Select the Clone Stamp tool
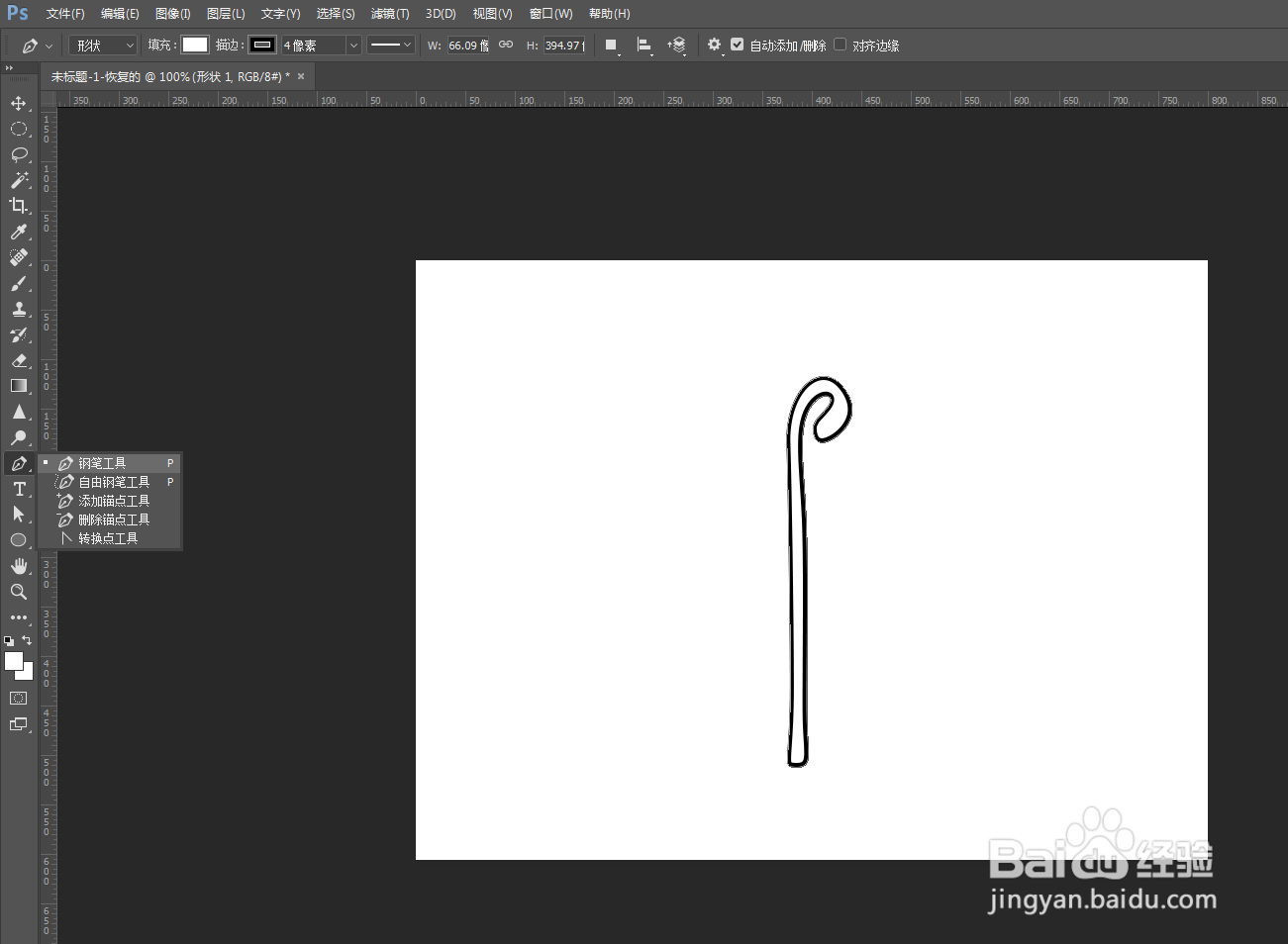This screenshot has width=1288, height=944. pos(18,309)
